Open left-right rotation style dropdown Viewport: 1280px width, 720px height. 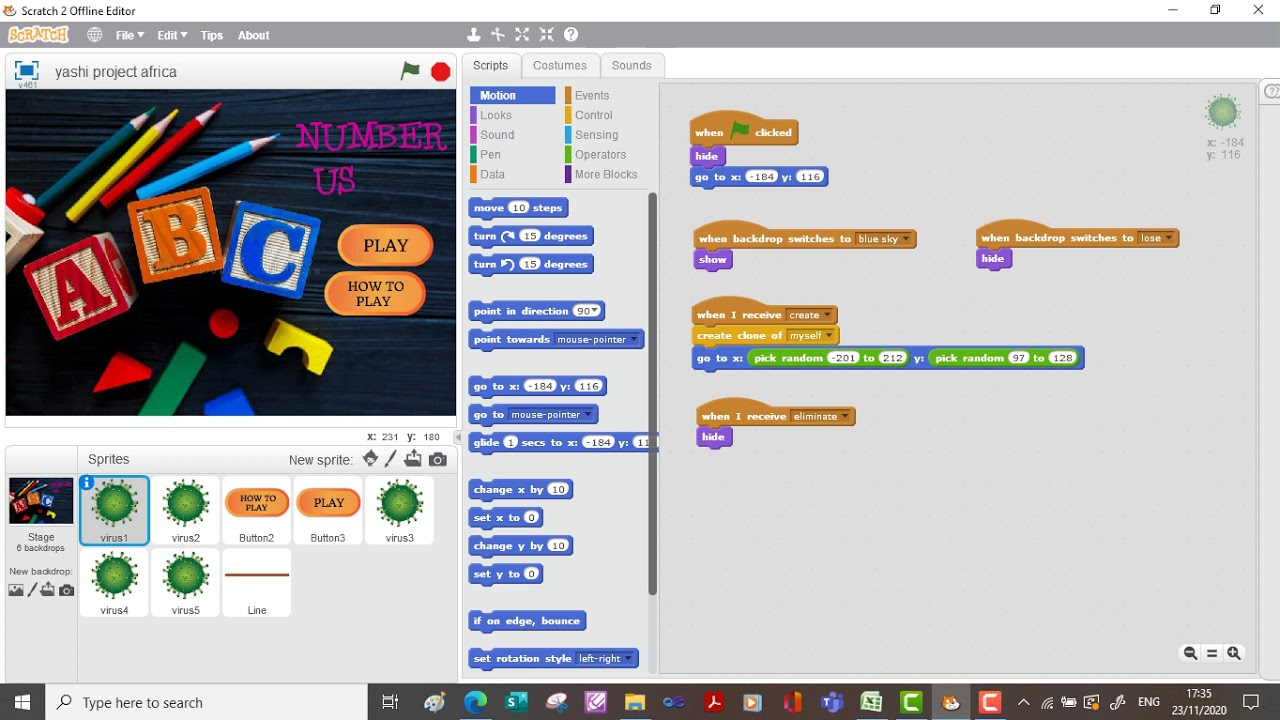(629, 658)
